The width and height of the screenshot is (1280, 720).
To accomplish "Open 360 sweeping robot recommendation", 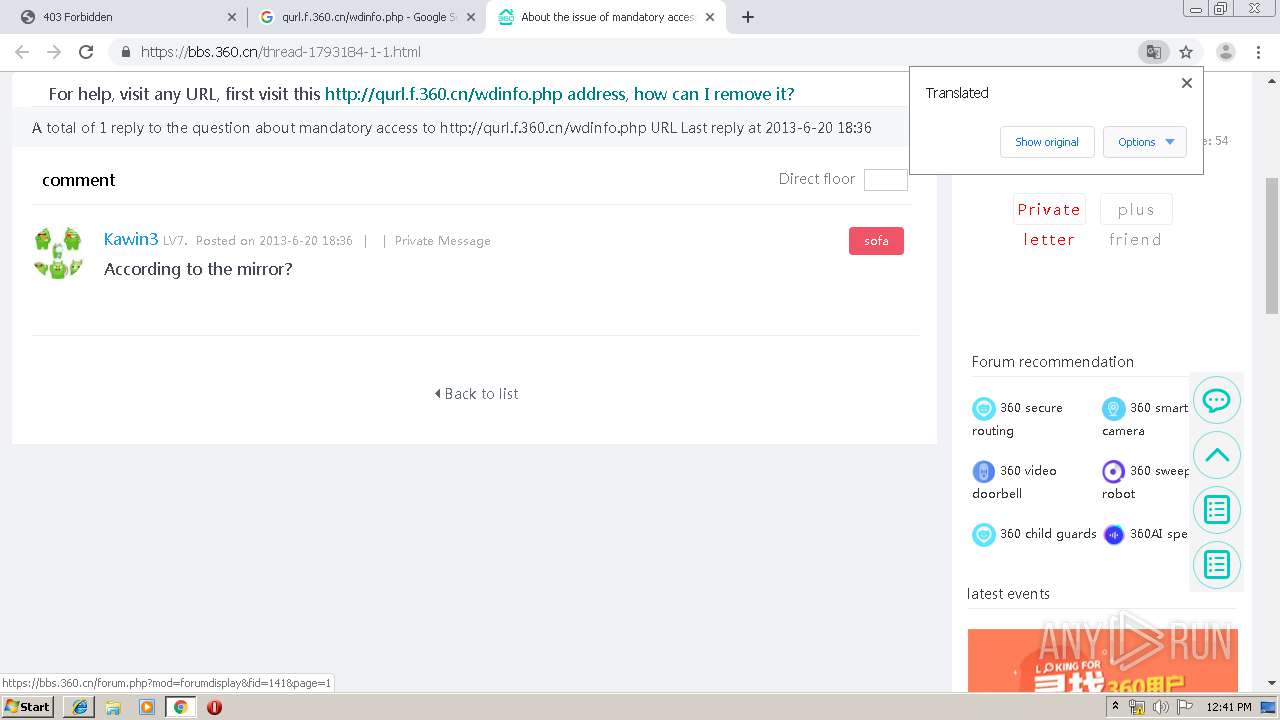I will coord(1146,481).
